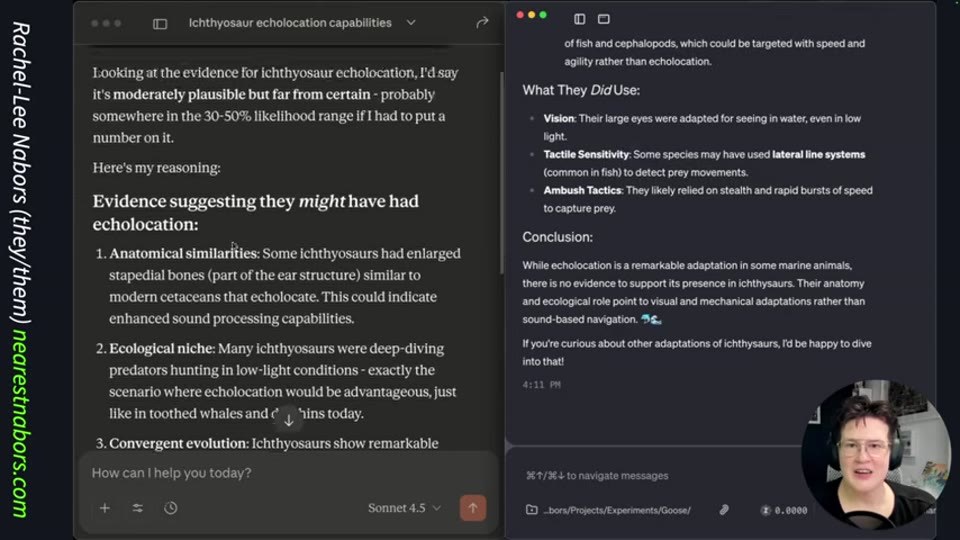Open search and tools settings icon
The height and width of the screenshot is (540, 960).
click(138, 508)
